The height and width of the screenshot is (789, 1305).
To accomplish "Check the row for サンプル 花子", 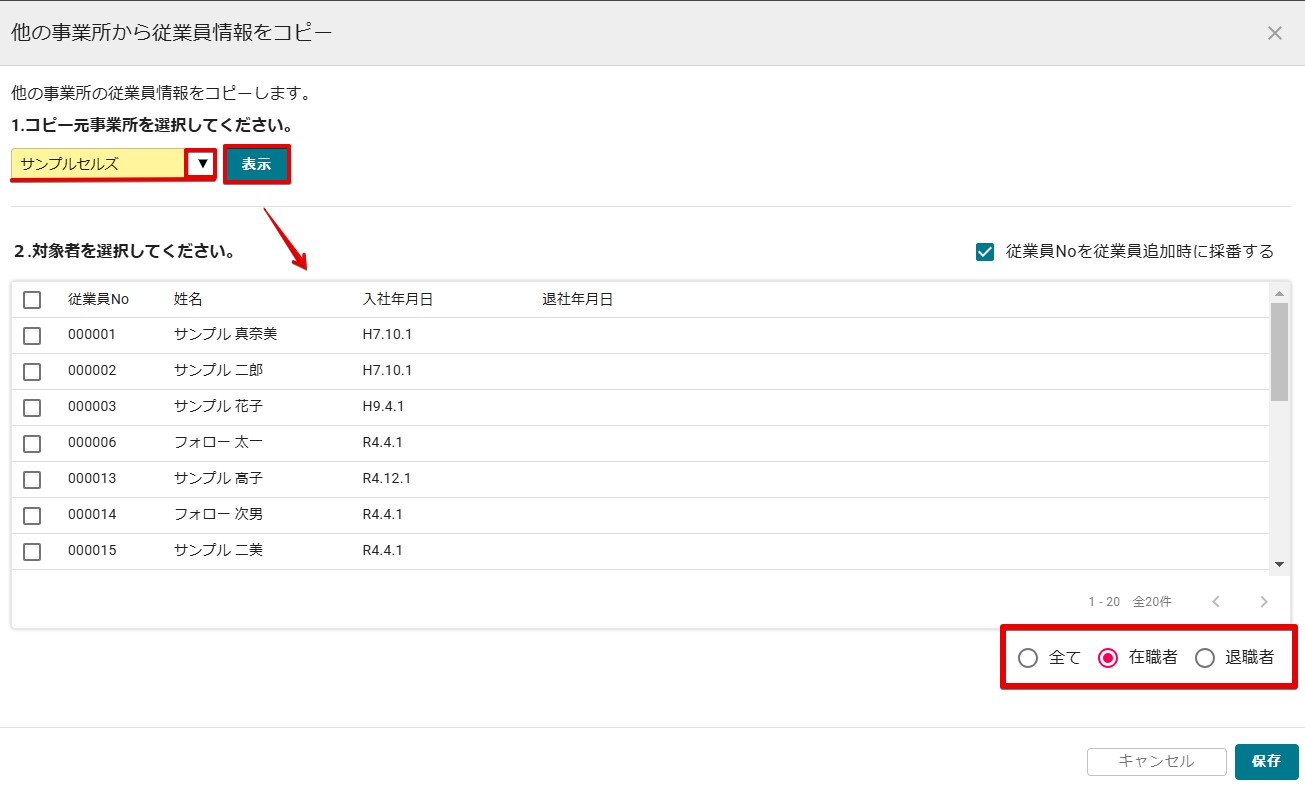I will pyautogui.click(x=32, y=407).
